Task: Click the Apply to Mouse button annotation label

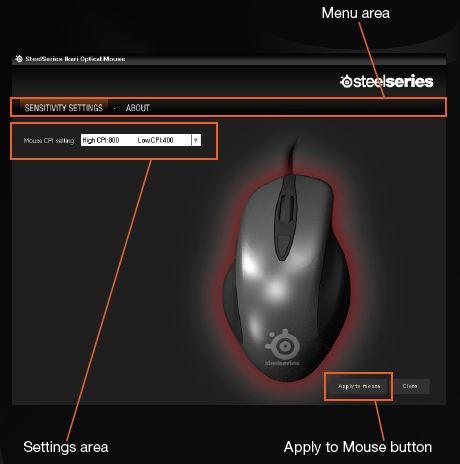Action: pos(358,447)
